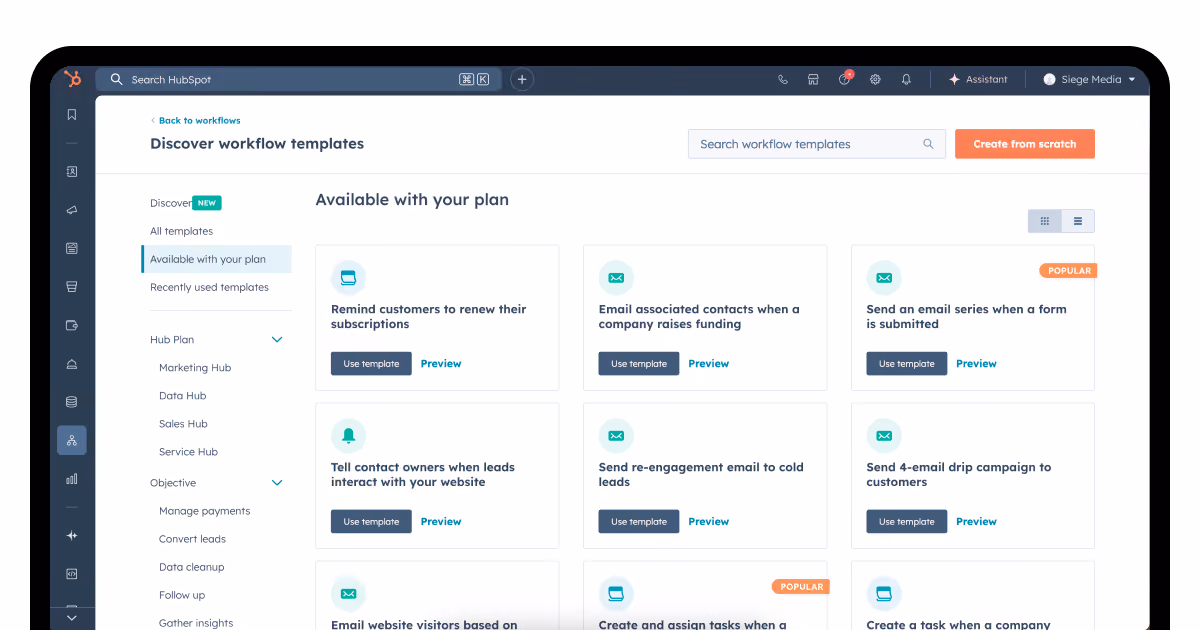Screen dimensions: 1200x630
Task: Filter by Manage payments objective
Action: pyautogui.click(x=204, y=511)
